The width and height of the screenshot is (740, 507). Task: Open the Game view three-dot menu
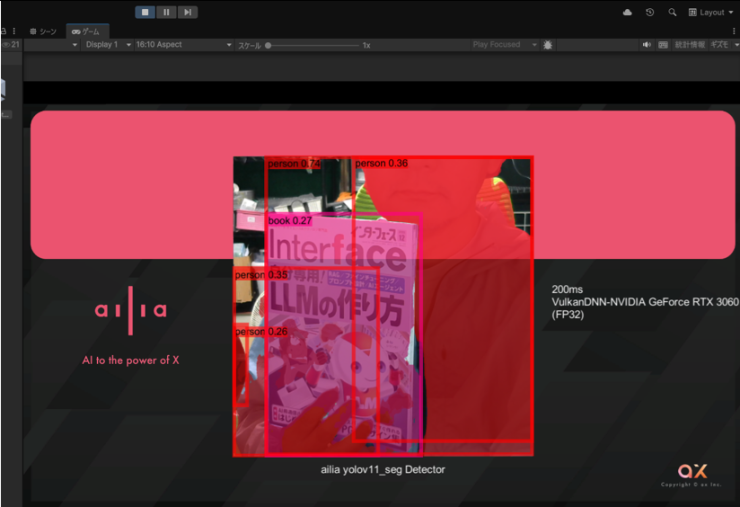[x=733, y=31]
